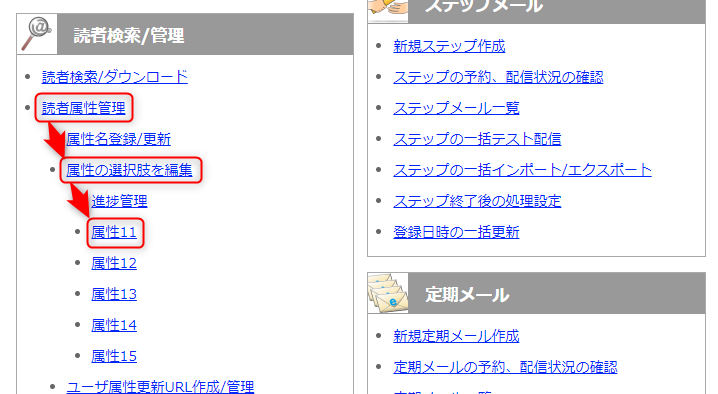View ステップメール一覧
718x394 pixels.
click(456, 108)
